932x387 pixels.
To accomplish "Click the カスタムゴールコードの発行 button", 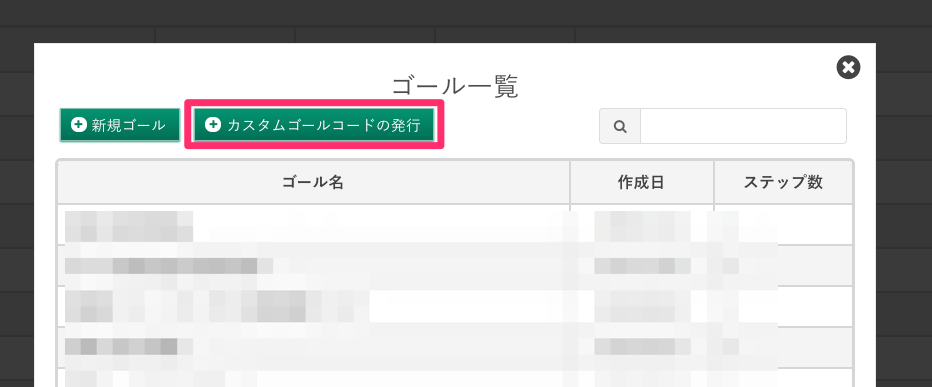I will tap(314, 125).
